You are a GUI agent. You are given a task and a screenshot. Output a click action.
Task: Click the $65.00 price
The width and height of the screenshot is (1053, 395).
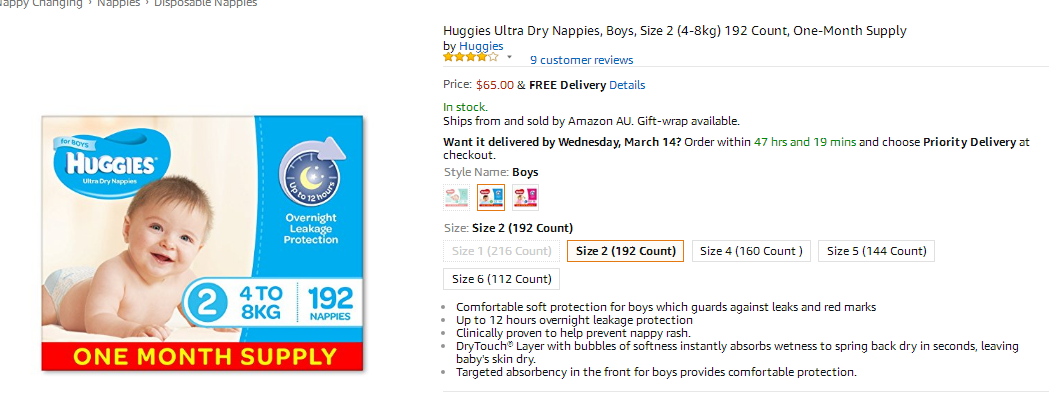pos(495,85)
